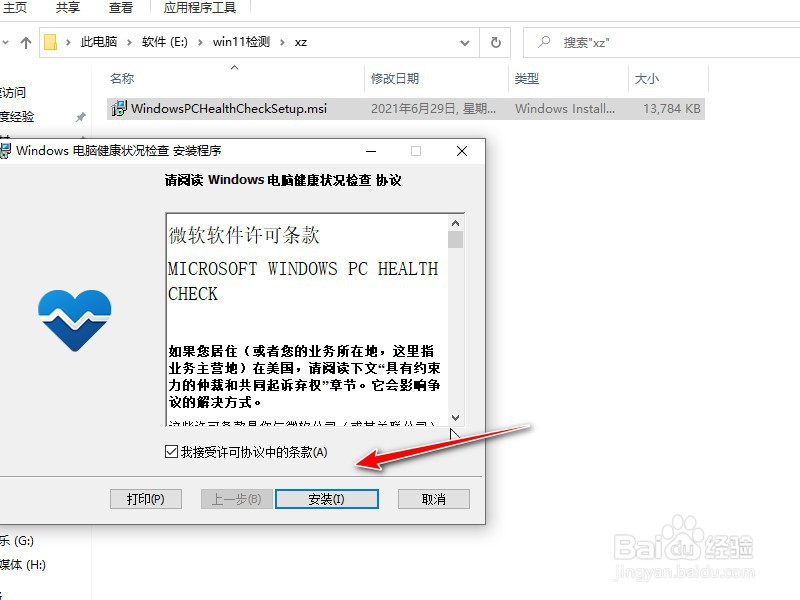Screen dimensions: 800x600
Task: Expand chevron after 软件 (E:) in path
Action: point(200,42)
